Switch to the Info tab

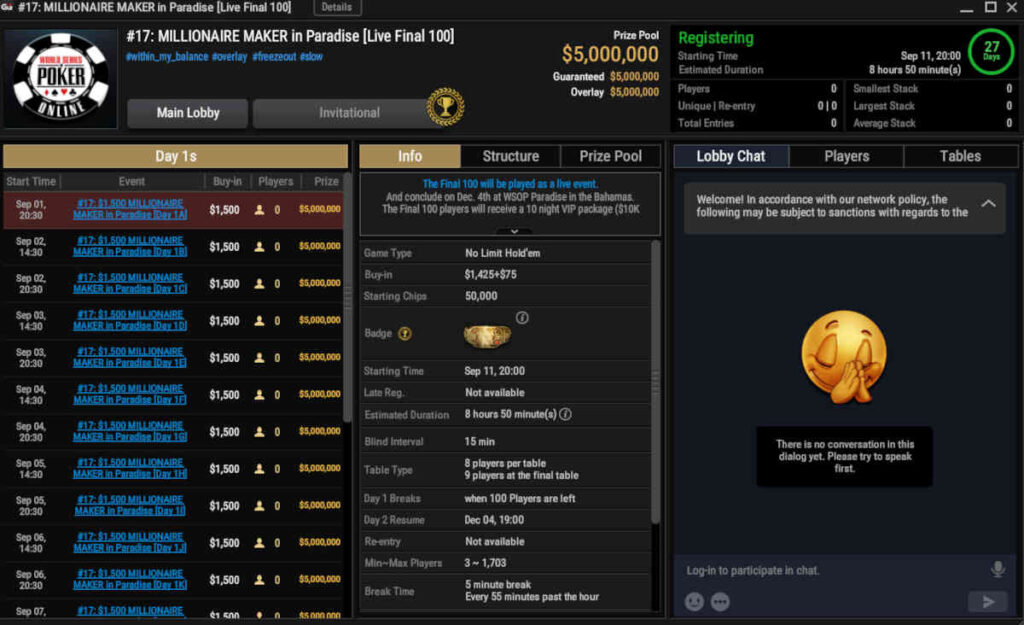click(409, 156)
